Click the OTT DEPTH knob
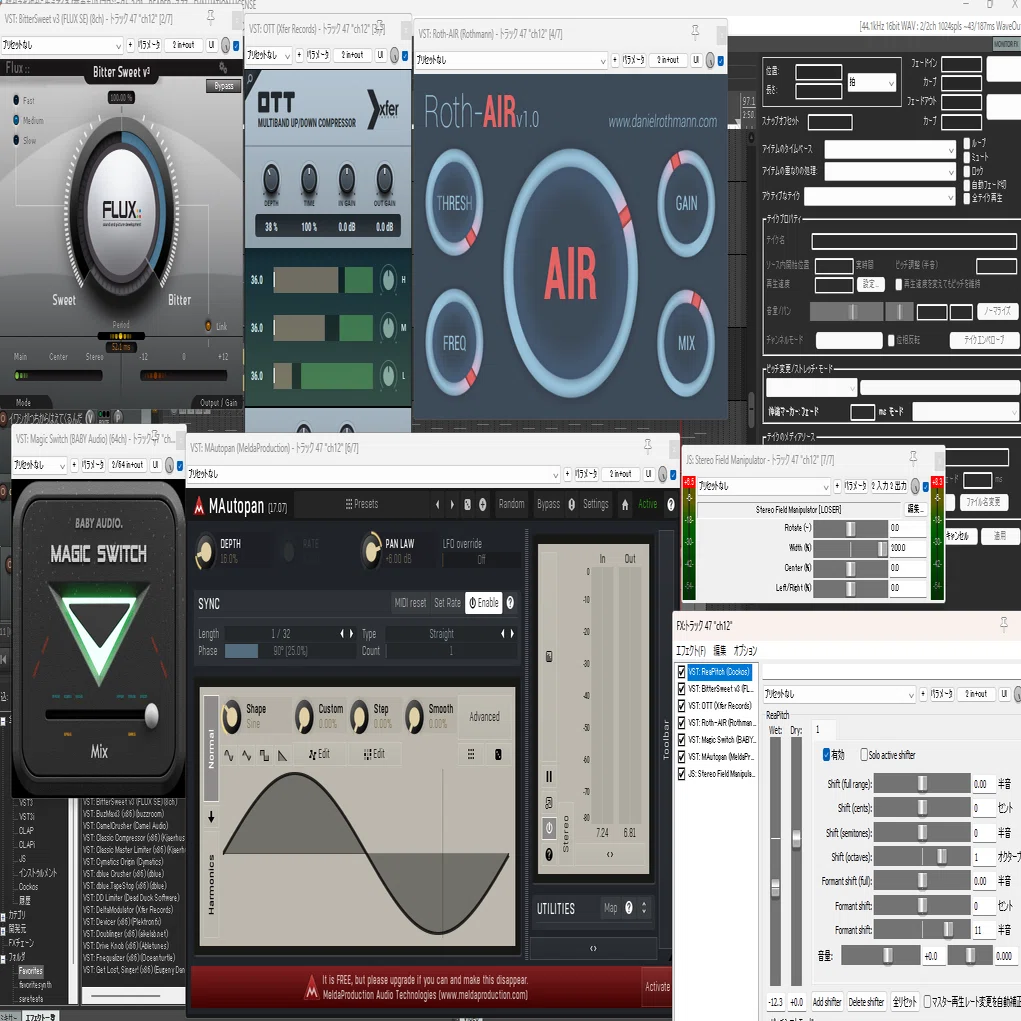Viewport: 1021px width, 1021px height. coord(271,178)
